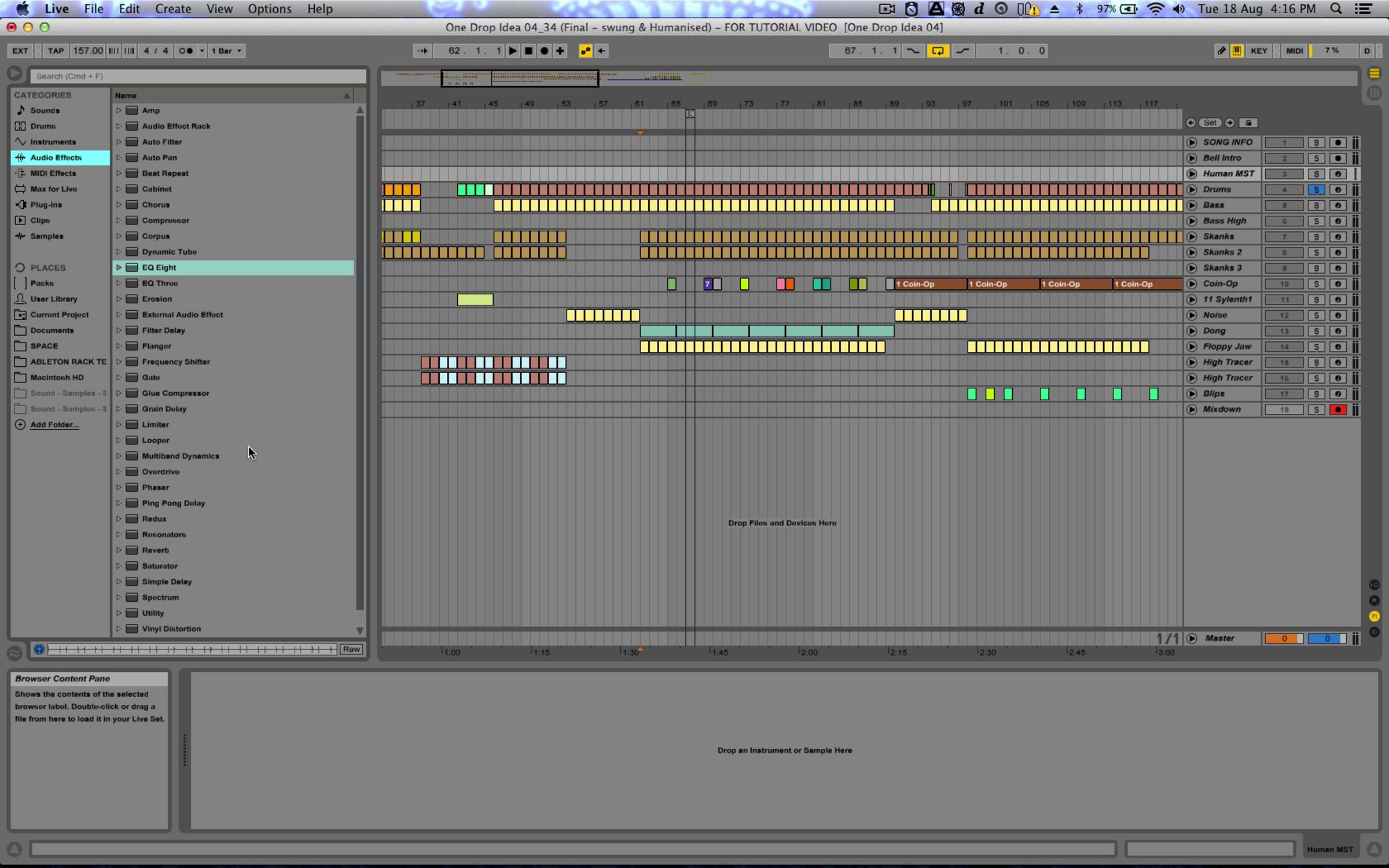Click the TAP tempo button

56,51
